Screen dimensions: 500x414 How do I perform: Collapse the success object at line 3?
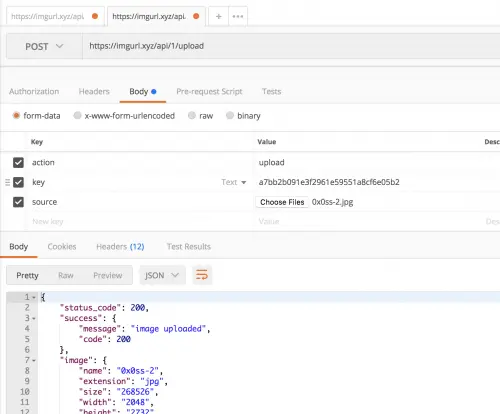34,318
